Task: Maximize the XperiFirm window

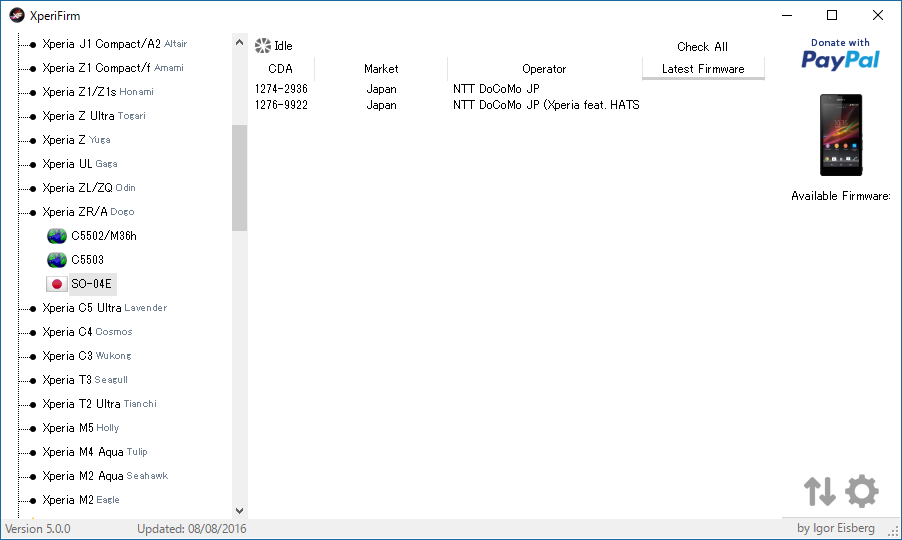Action: (x=832, y=16)
